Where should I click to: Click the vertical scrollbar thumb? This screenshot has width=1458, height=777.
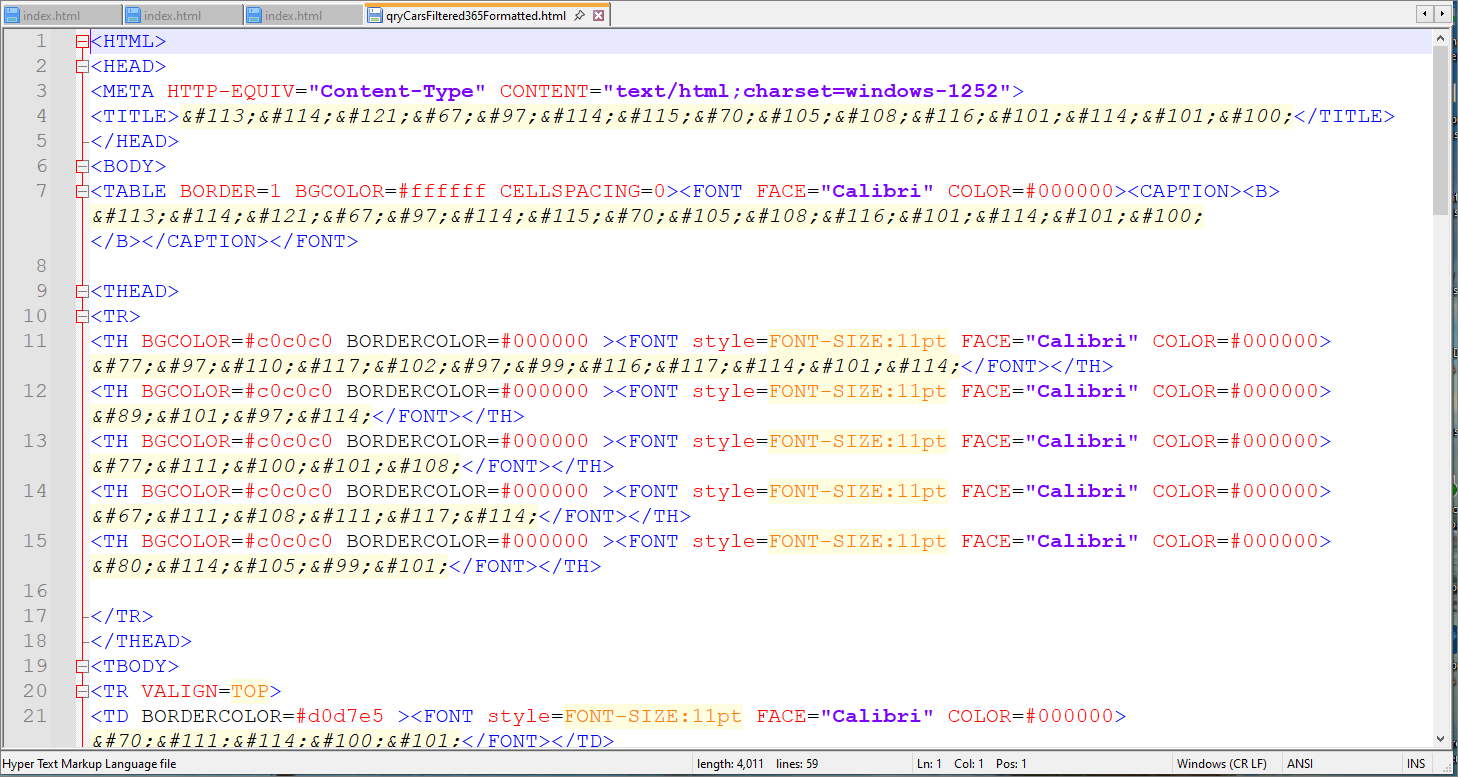(1441, 129)
